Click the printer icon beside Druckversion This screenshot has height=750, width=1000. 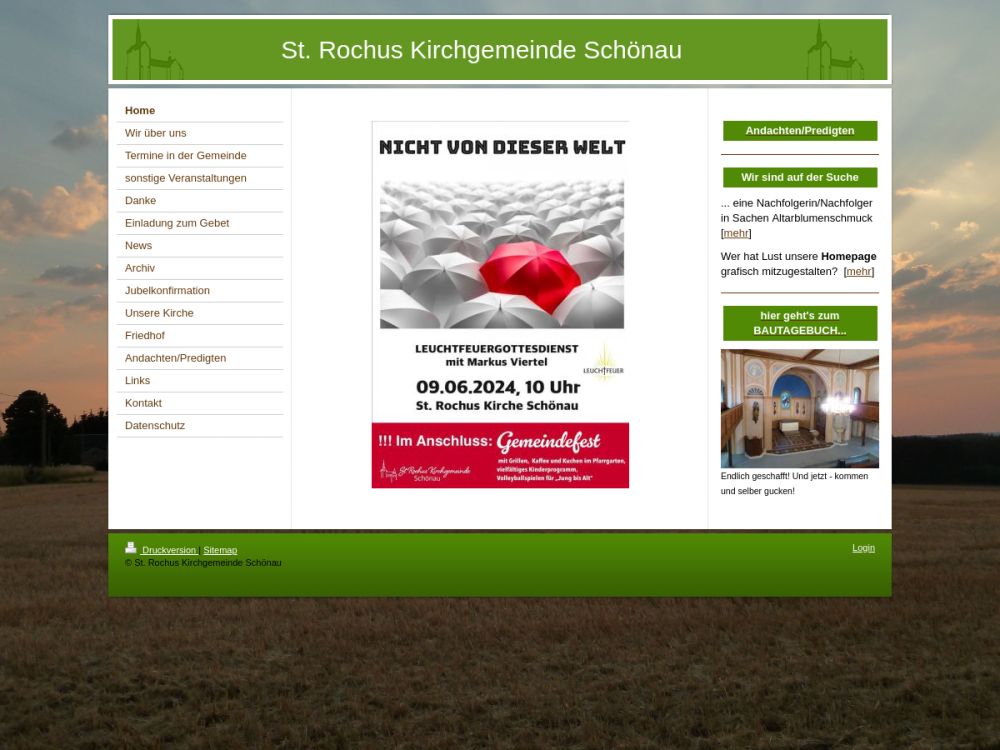[x=131, y=548]
